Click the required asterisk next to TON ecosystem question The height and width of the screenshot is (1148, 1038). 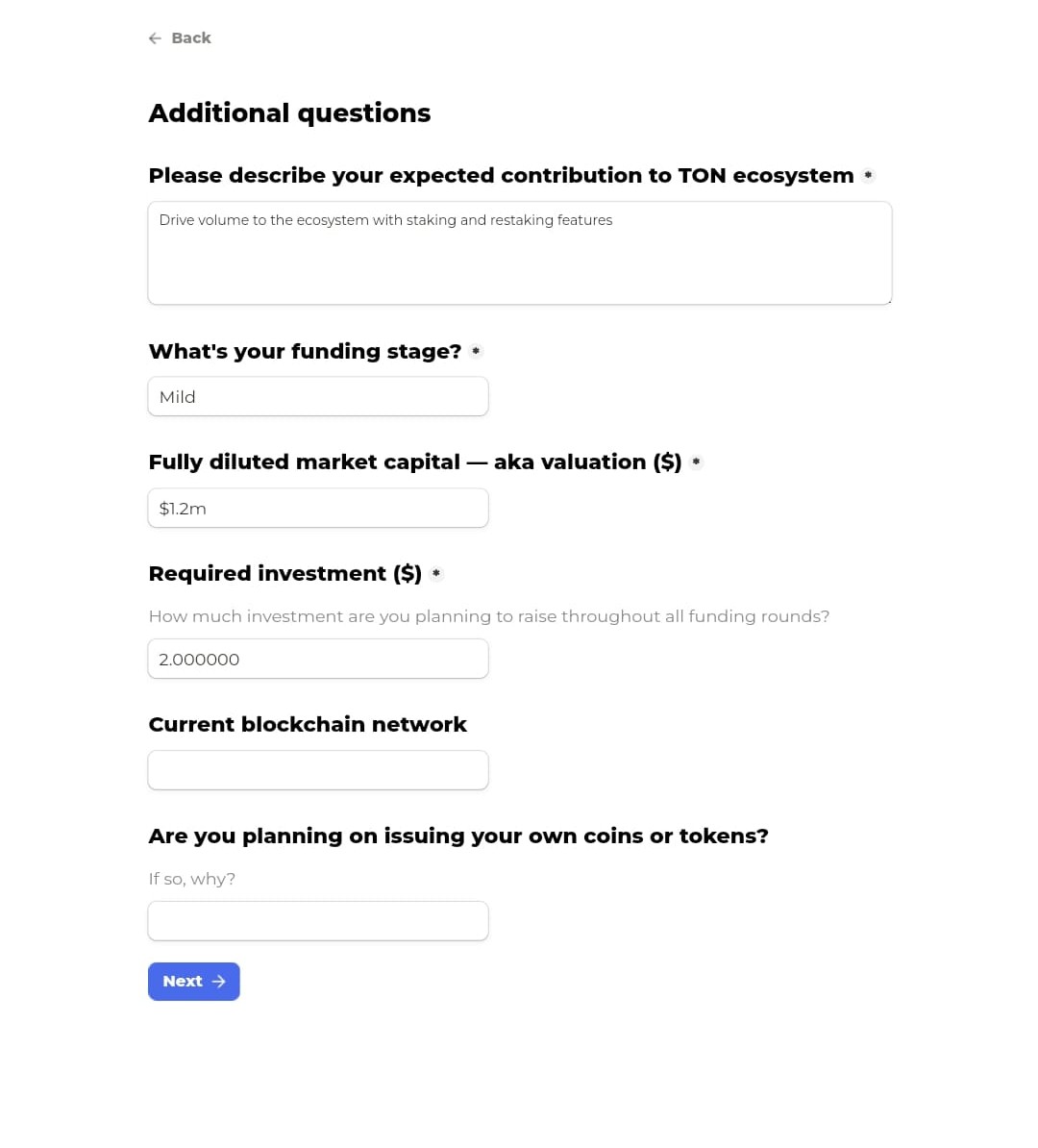pos(868,175)
